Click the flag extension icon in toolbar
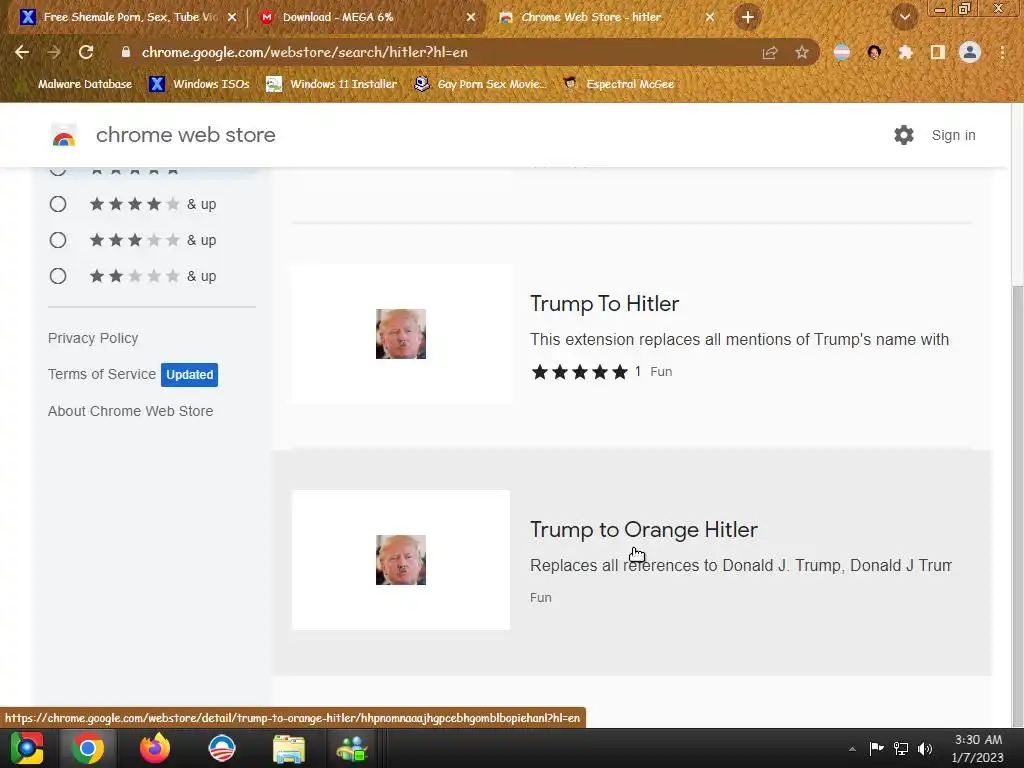The height and width of the screenshot is (768, 1024). tap(842, 53)
